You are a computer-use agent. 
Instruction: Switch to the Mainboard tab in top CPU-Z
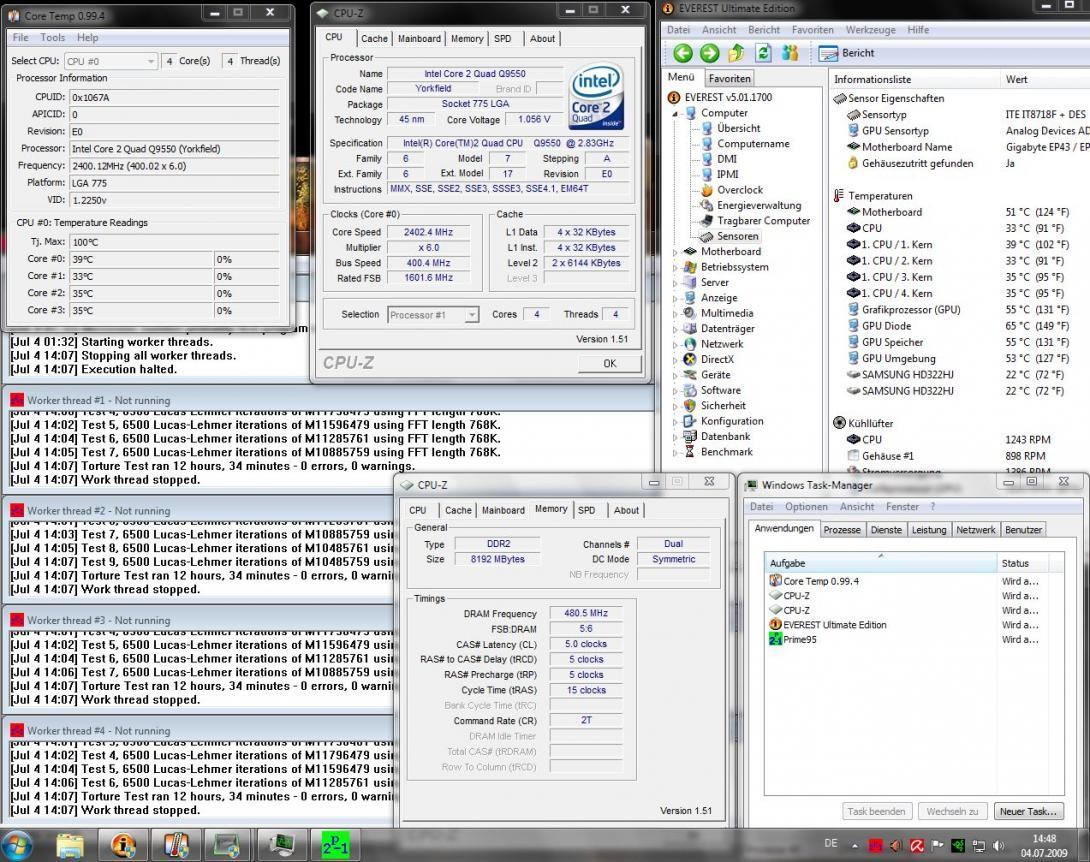(x=419, y=39)
